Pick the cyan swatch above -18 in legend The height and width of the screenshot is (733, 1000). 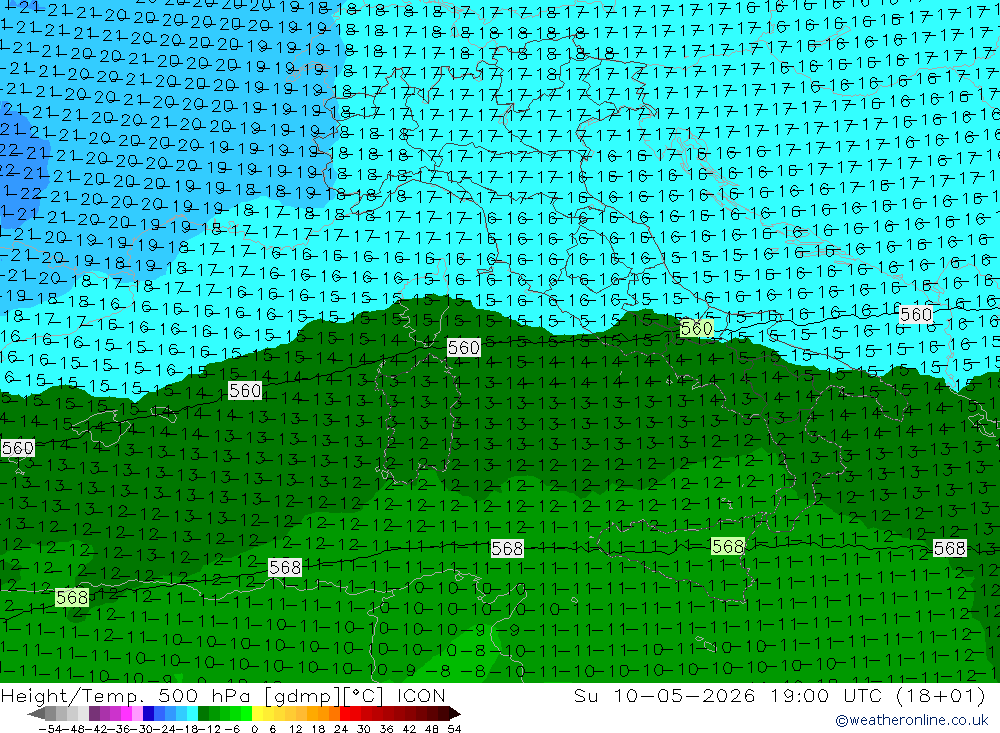click(x=192, y=713)
